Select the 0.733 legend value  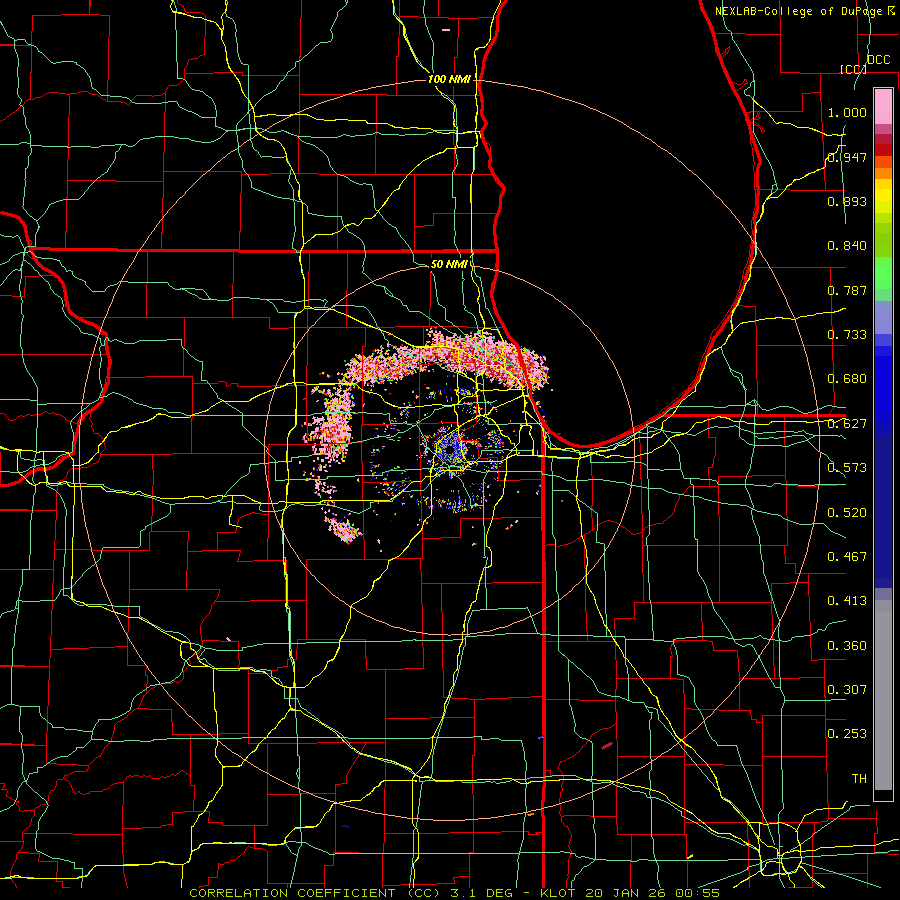coord(847,335)
